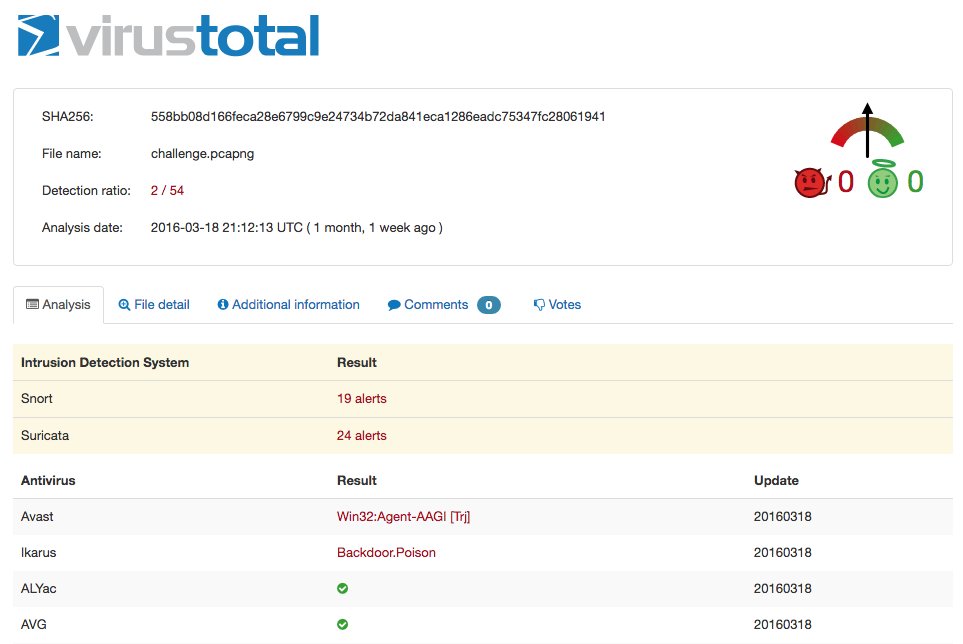Click the Intrusion Detection System column header
The image size is (963, 644).
coord(105,362)
